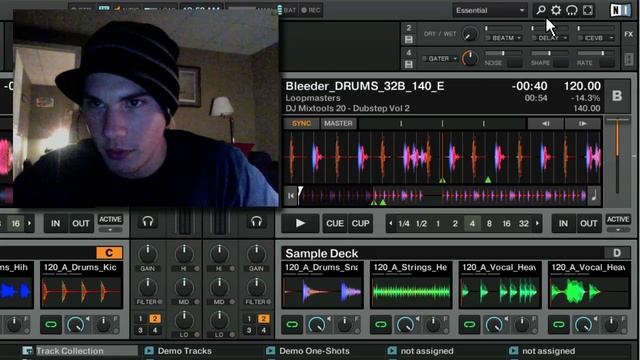Click the Sample Deck D letter badge

617,253
